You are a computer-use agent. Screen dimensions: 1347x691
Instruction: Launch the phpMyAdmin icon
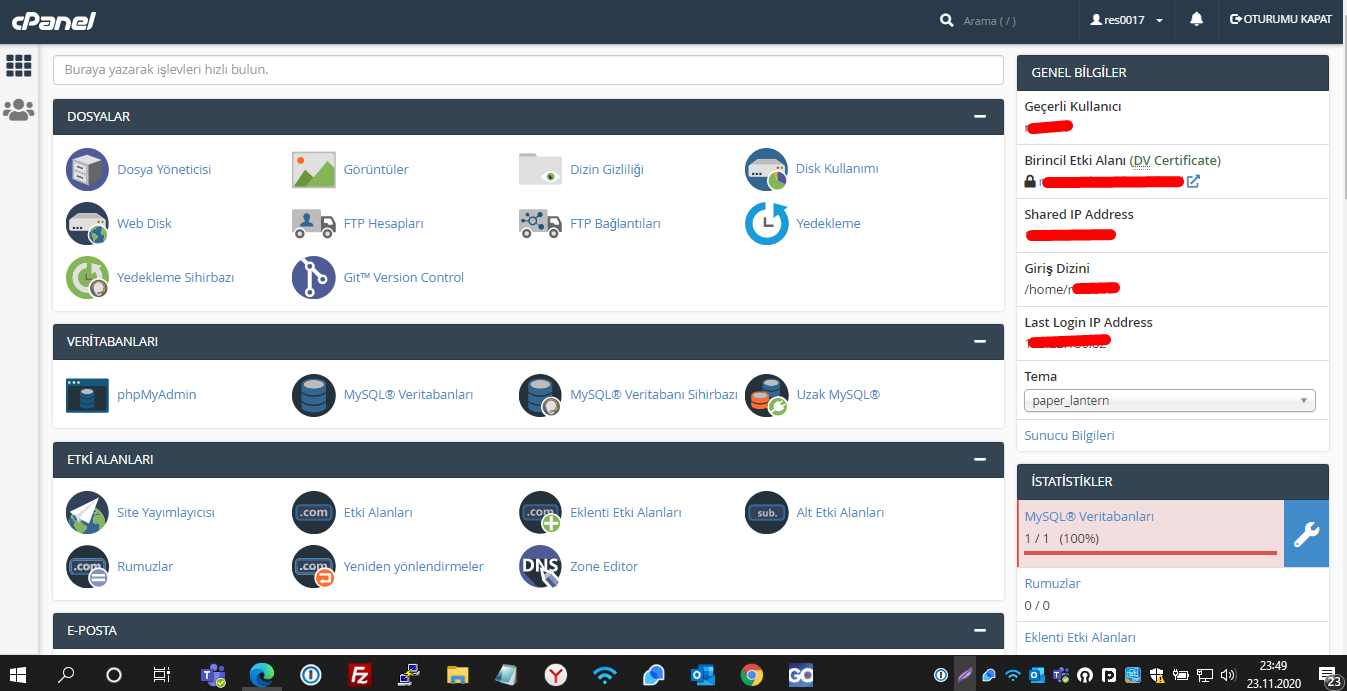point(87,395)
